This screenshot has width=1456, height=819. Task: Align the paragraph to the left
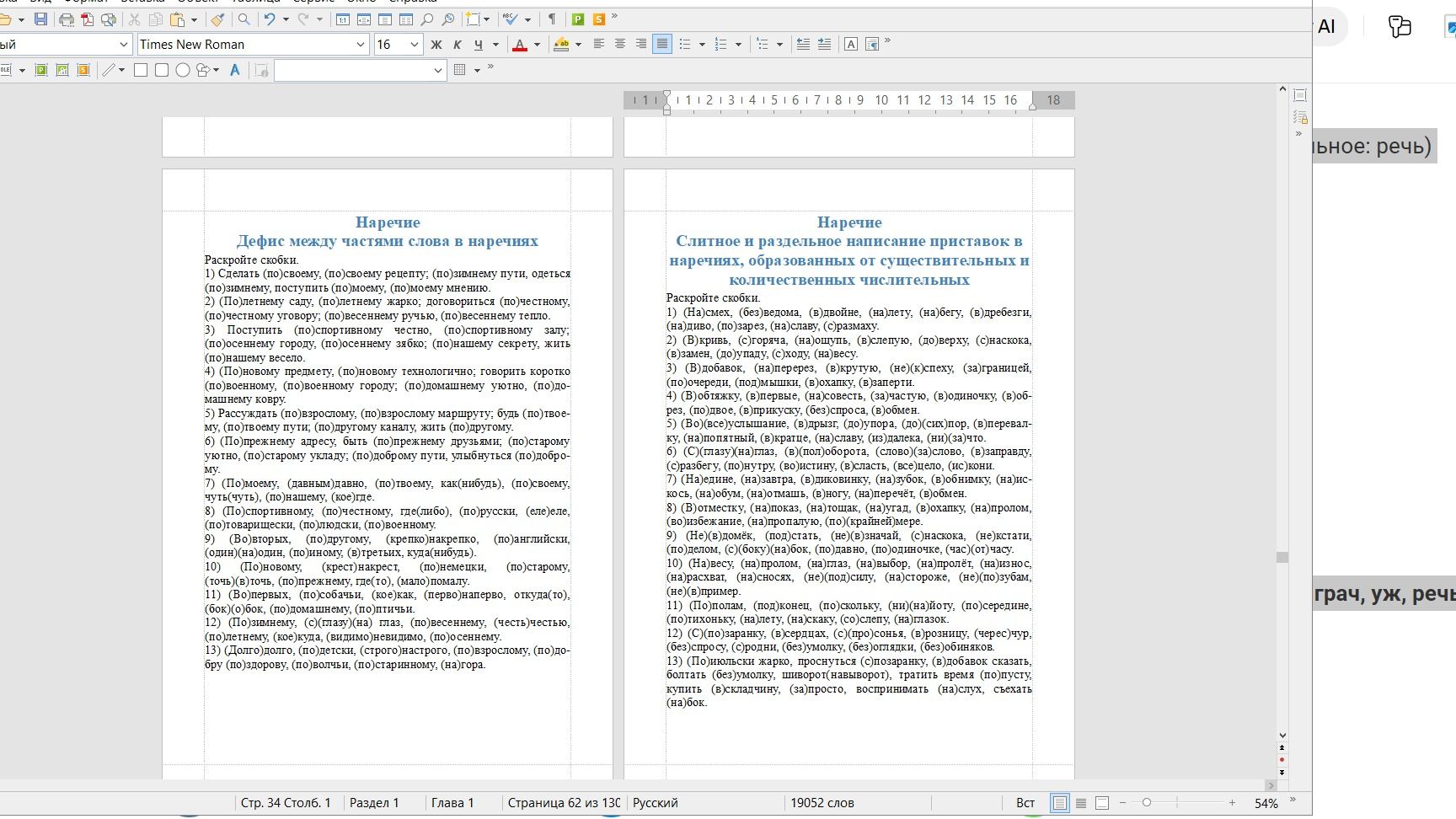pyautogui.click(x=599, y=44)
